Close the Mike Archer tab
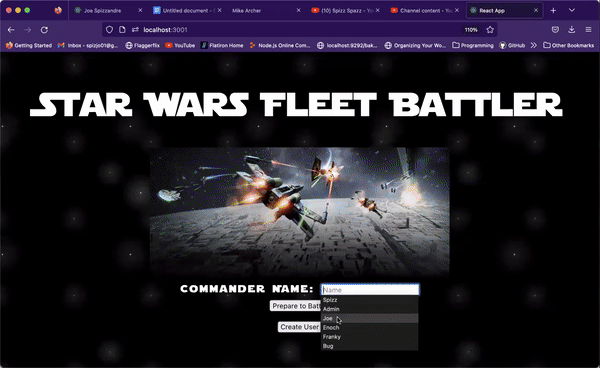 (298, 10)
